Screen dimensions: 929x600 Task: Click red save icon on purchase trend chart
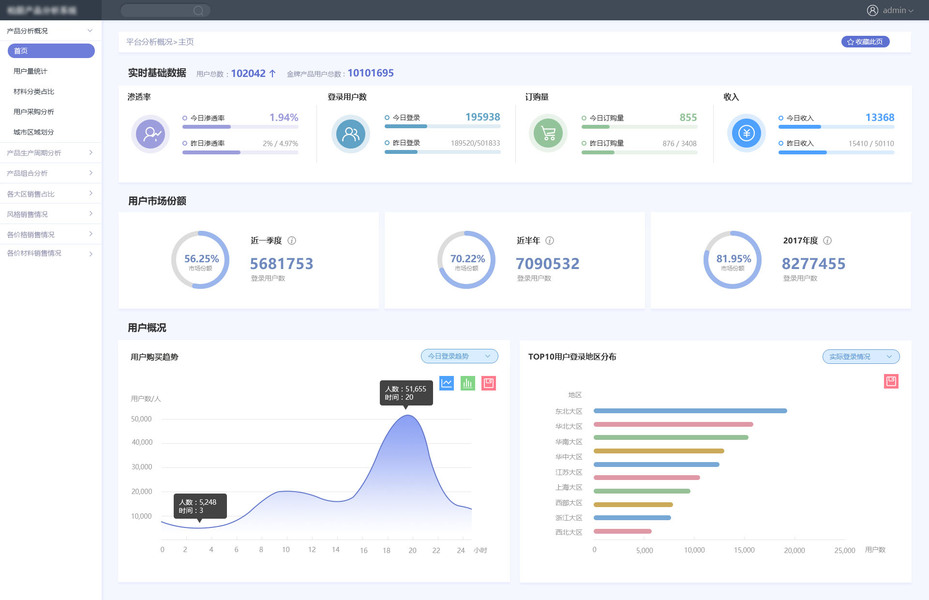pos(489,383)
